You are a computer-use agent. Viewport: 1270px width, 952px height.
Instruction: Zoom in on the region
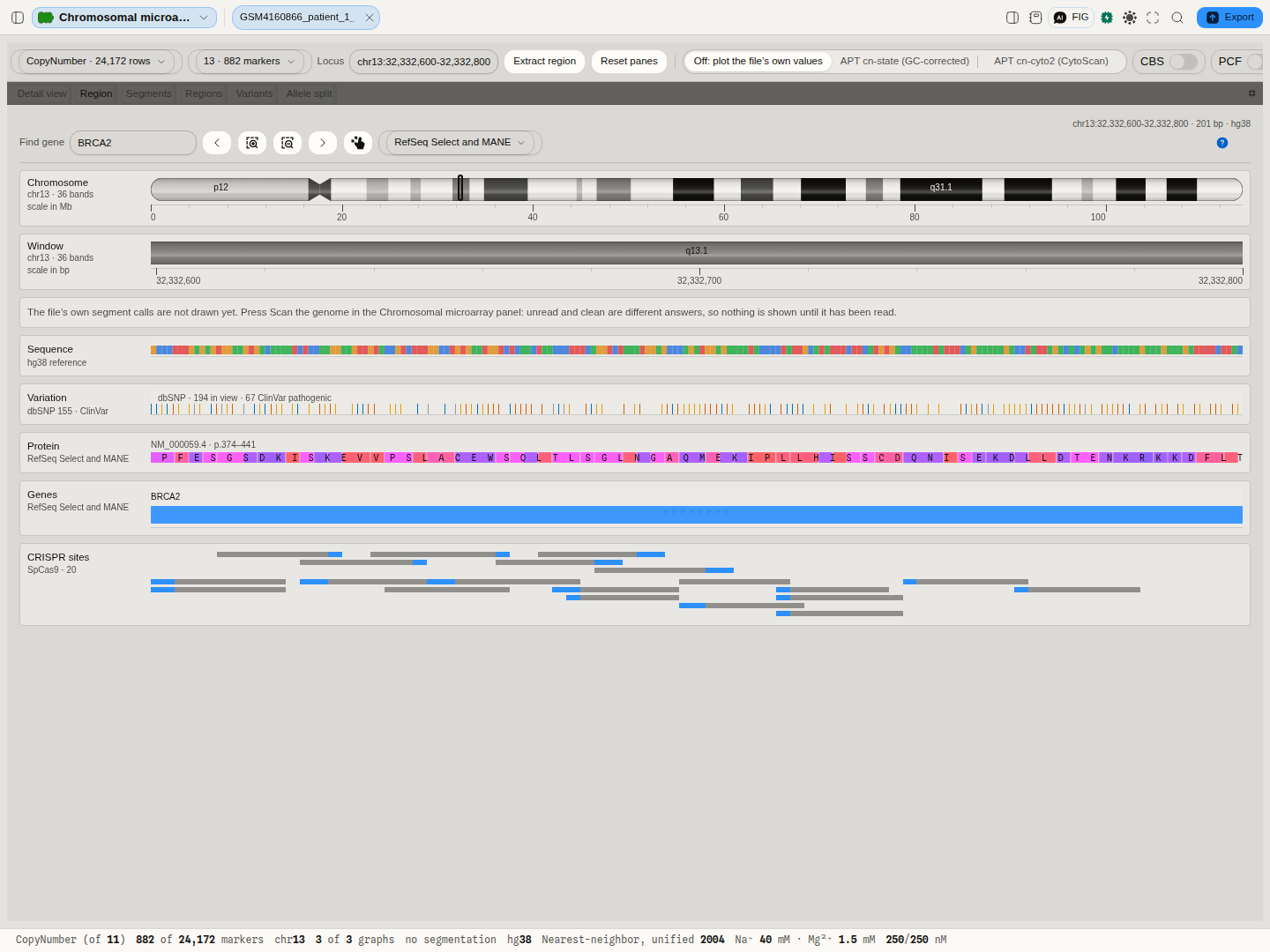coord(252,143)
